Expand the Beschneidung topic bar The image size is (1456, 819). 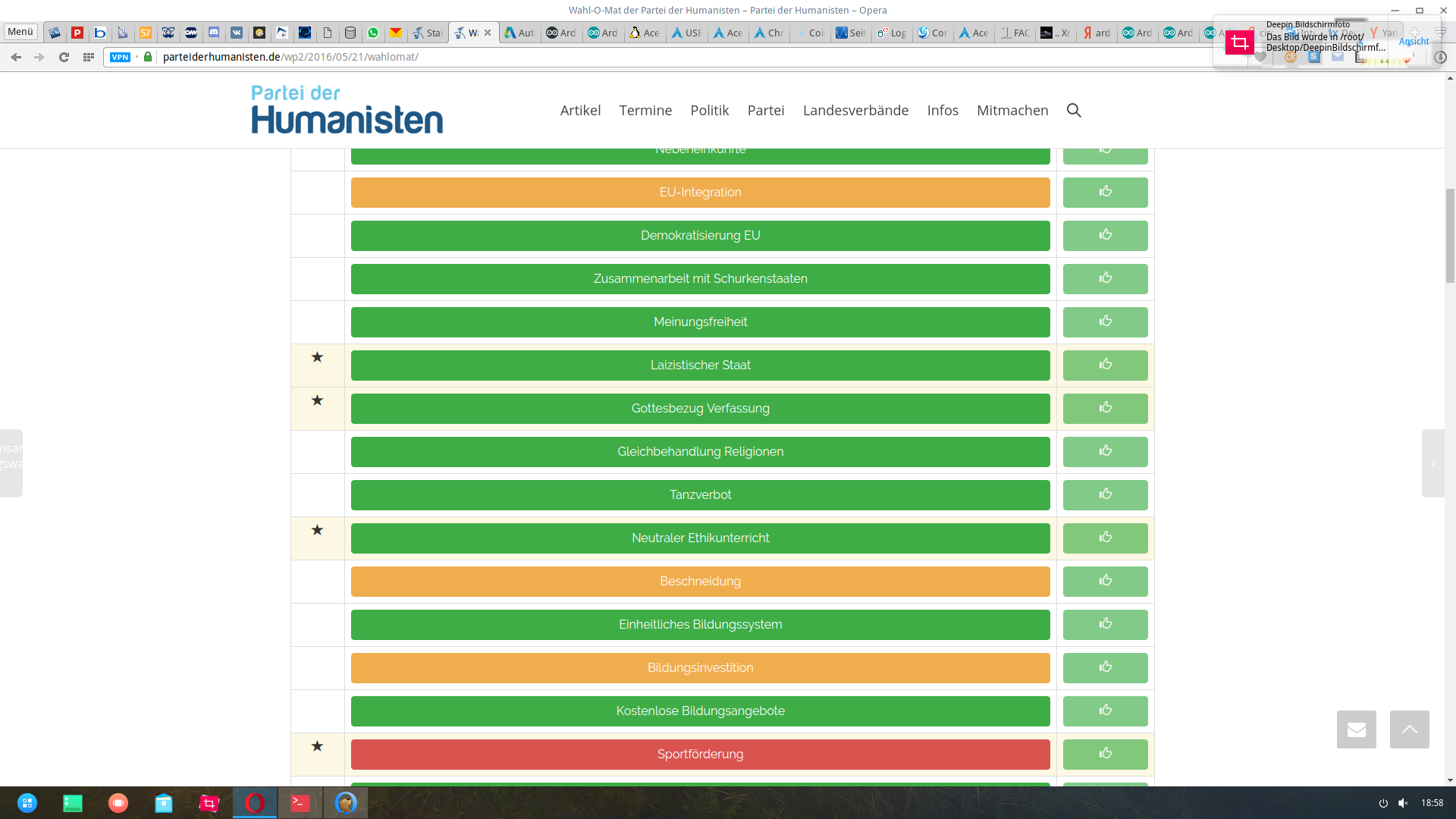(700, 582)
